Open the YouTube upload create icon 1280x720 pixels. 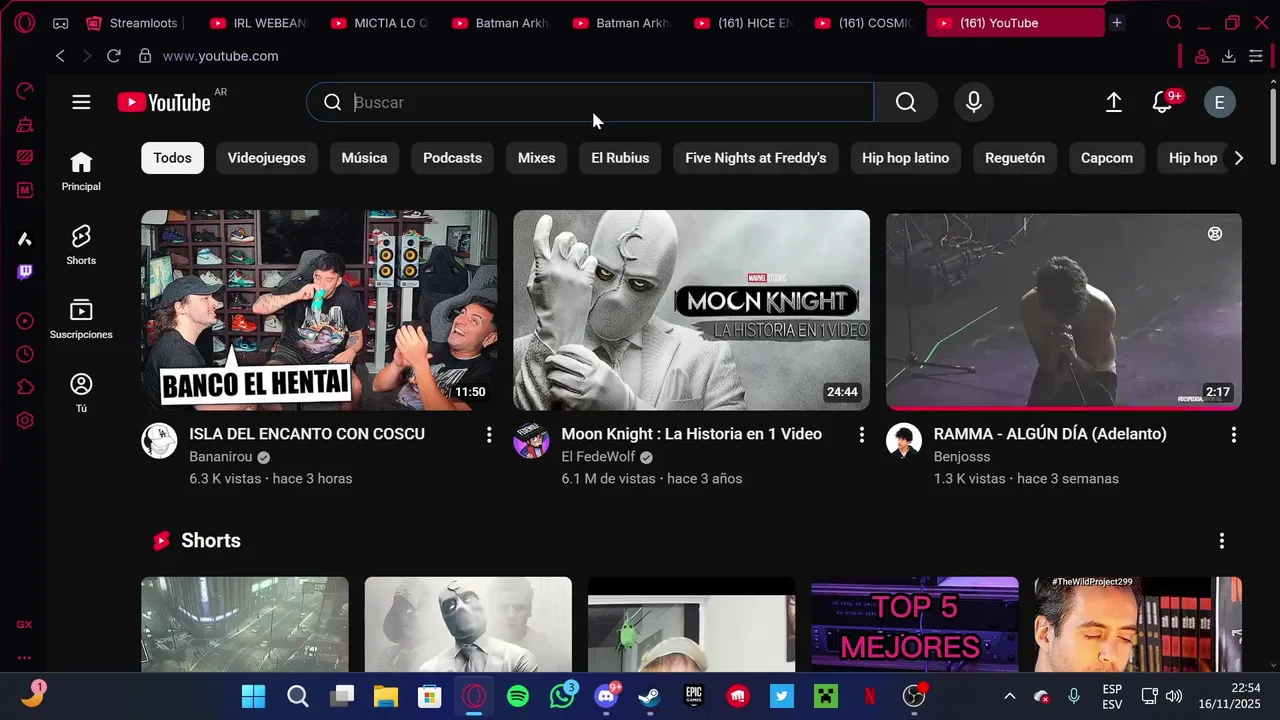(1113, 102)
